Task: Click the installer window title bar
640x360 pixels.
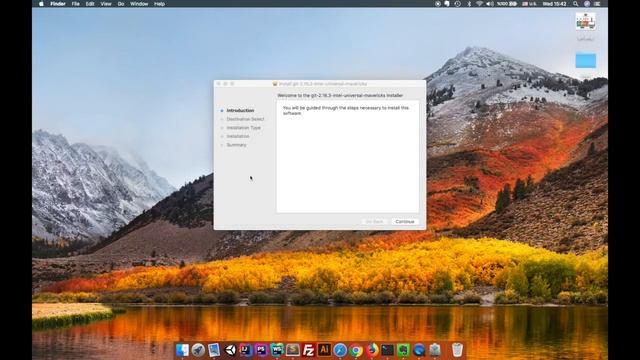Action: click(320, 84)
